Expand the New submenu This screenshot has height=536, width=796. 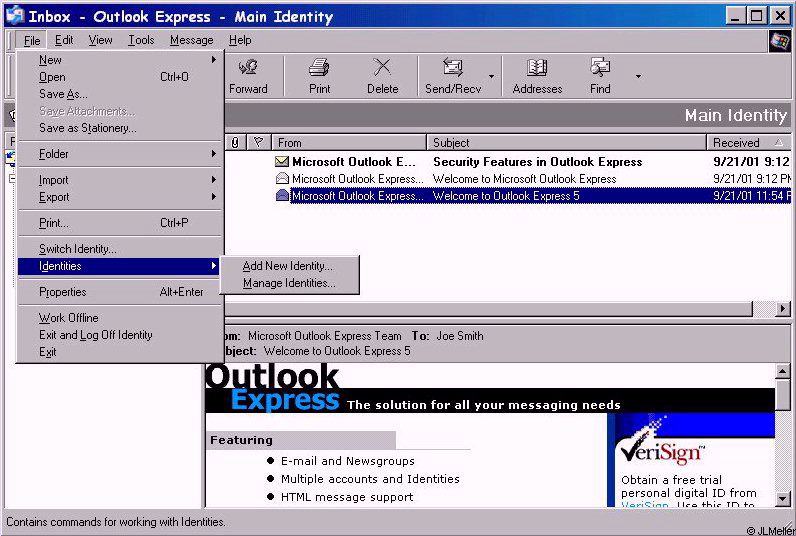click(119, 60)
